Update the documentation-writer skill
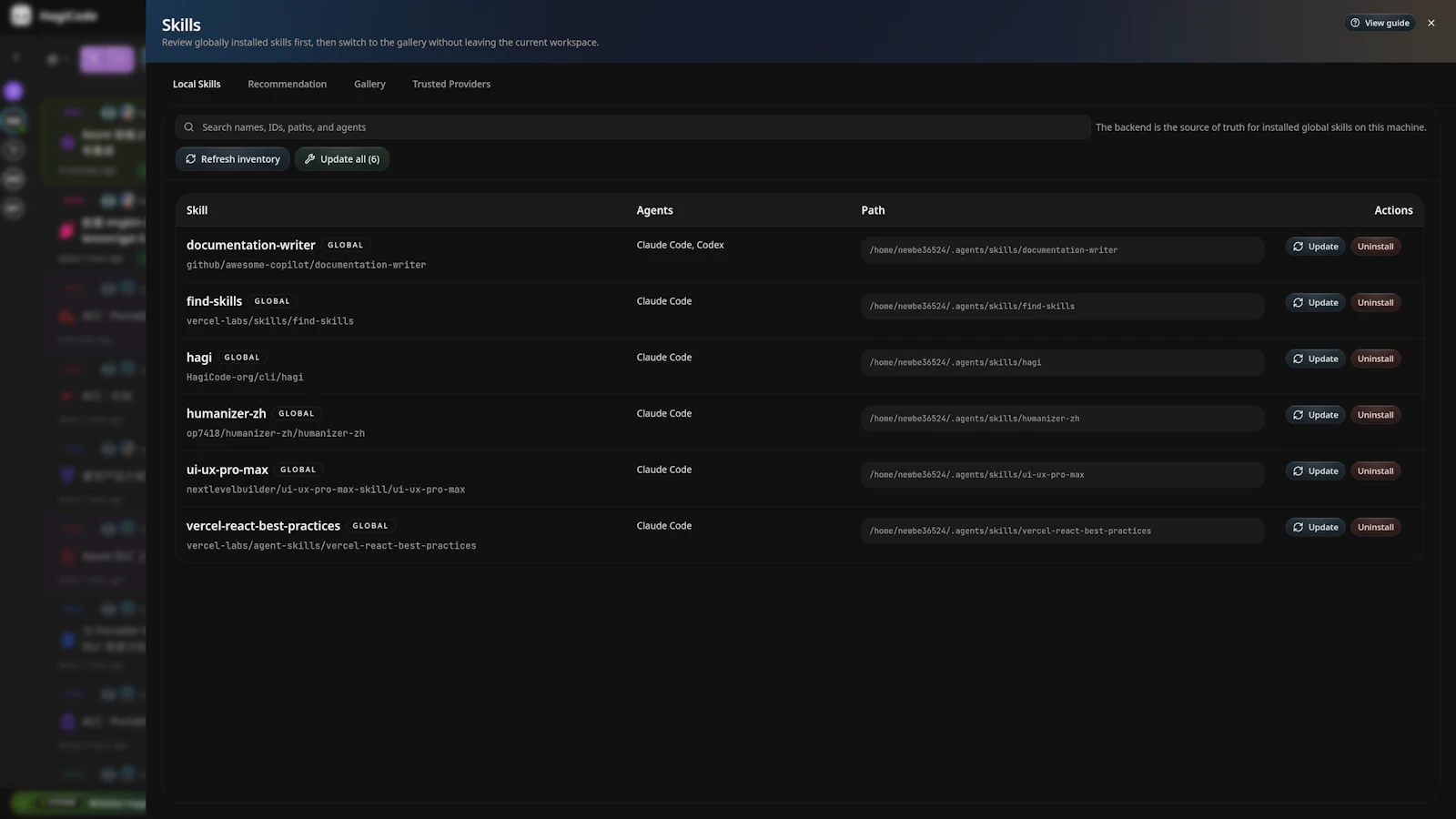The width and height of the screenshot is (1456, 819). click(x=1314, y=246)
